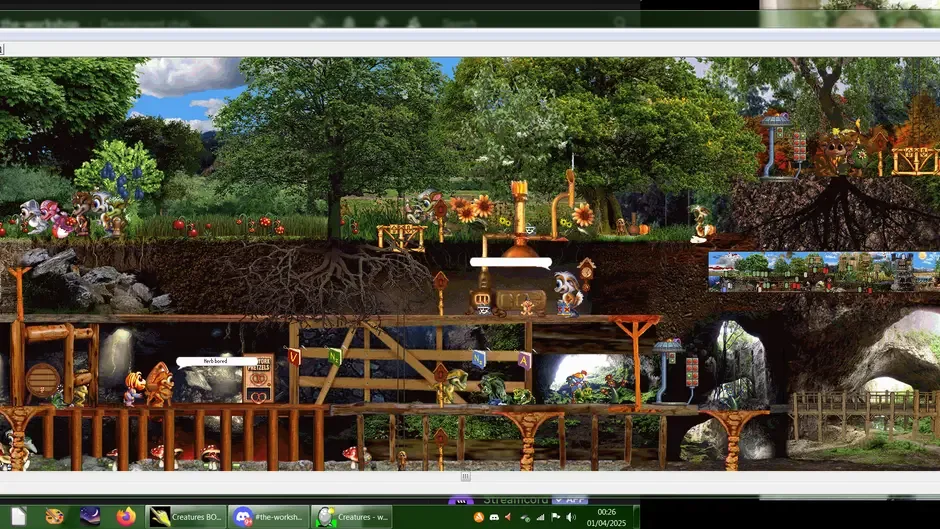Select the red V letter block
940x529 pixels.
coord(294,356)
